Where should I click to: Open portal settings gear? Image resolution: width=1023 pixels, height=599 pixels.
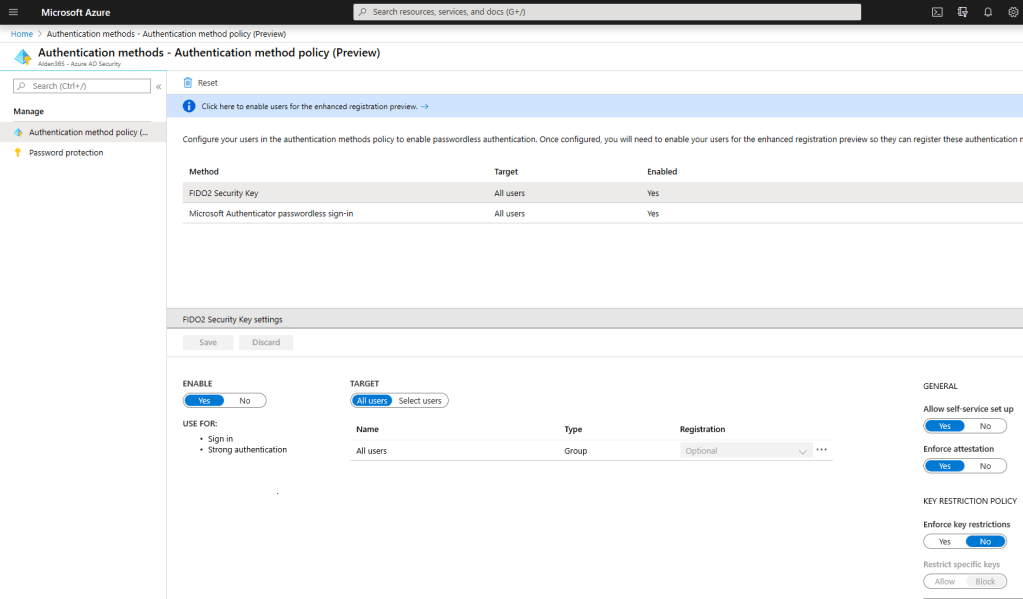pos(1013,12)
